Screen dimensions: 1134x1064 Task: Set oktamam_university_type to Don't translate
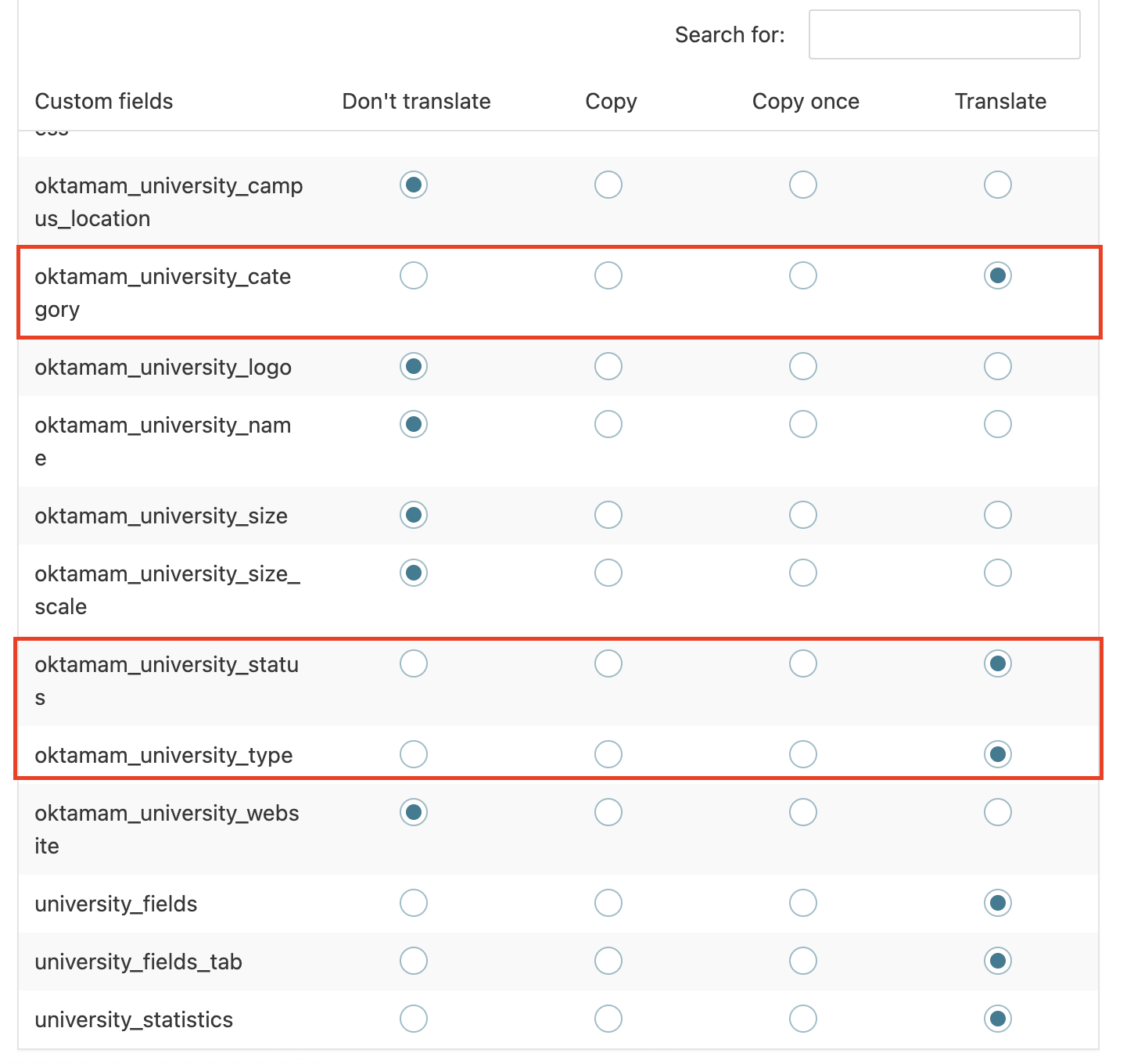pos(414,755)
